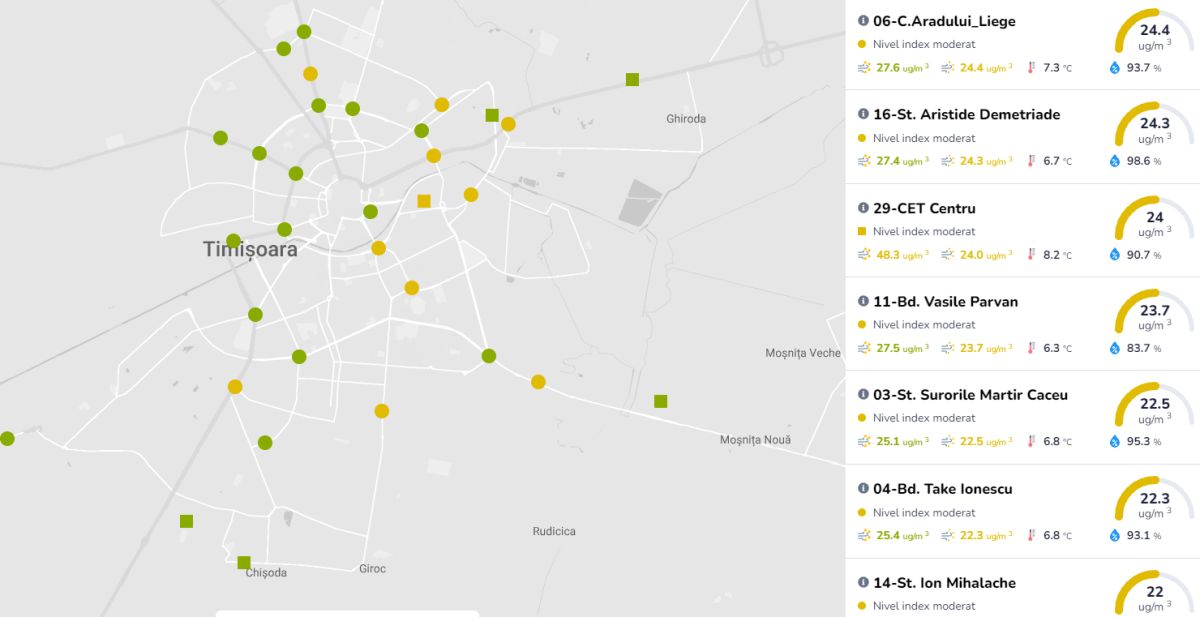Click thermometer icon next to 8.2 °C

click(x=1031, y=255)
